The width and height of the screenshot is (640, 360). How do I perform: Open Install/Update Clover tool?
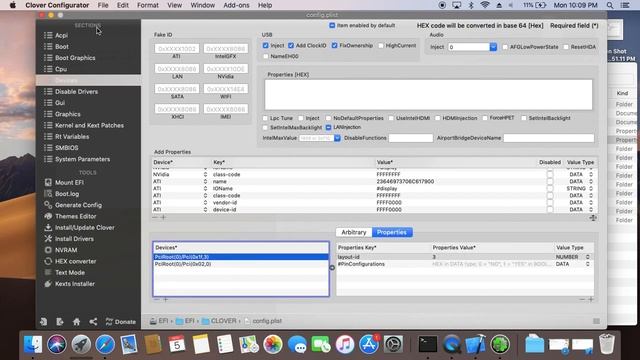click(84, 228)
